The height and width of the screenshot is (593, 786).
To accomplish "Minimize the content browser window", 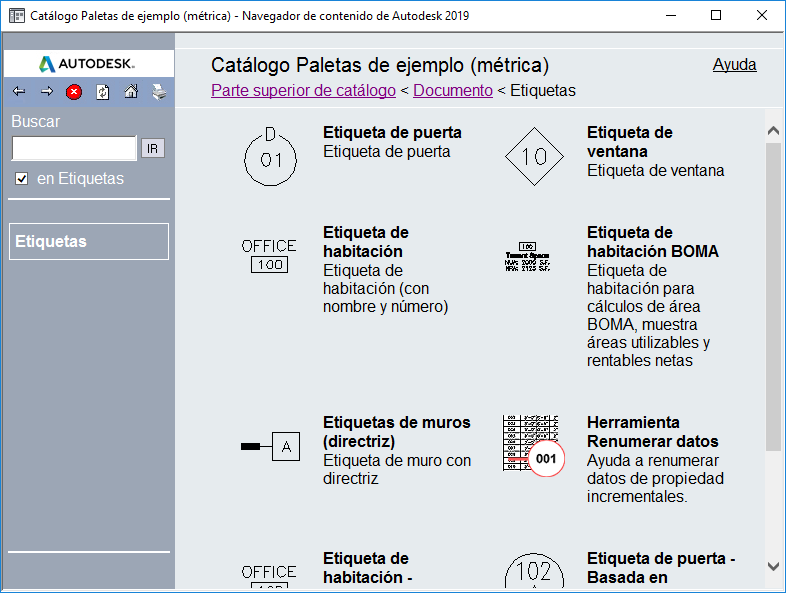I will pyautogui.click(x=671, y=16).
